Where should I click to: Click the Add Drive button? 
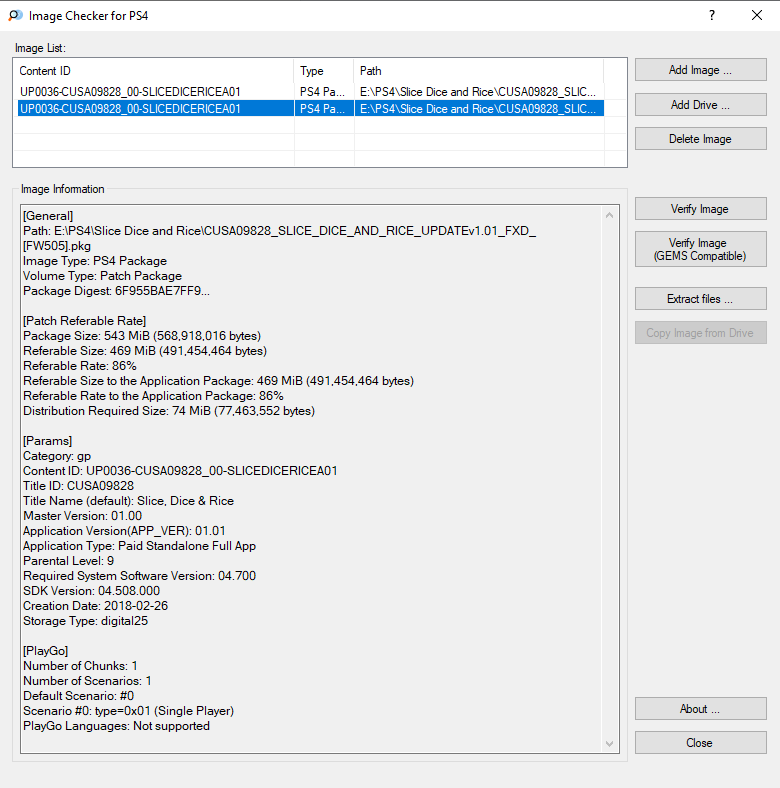pyautogui.click(x=701, y=105)
